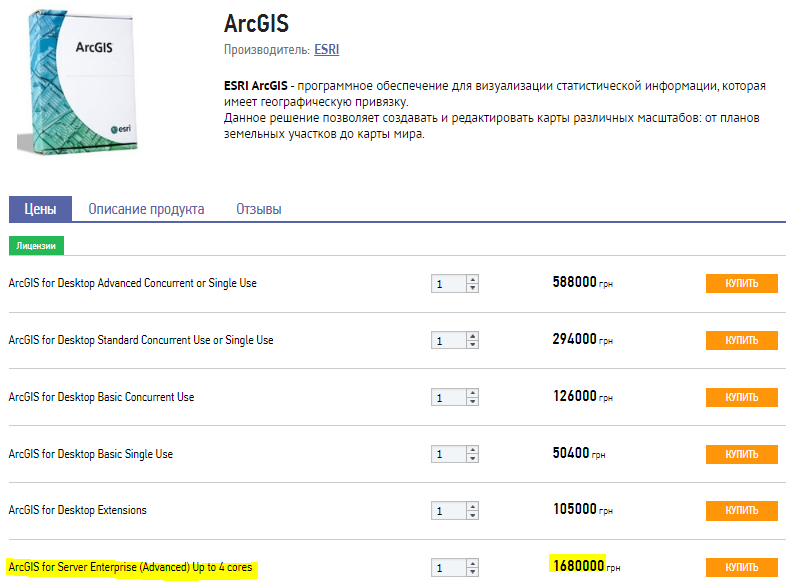This screenshot has width=802, height=588.
Task: Select "ArcGIS for Desktop Basic Concurrent Use" text
Action: 101,397
